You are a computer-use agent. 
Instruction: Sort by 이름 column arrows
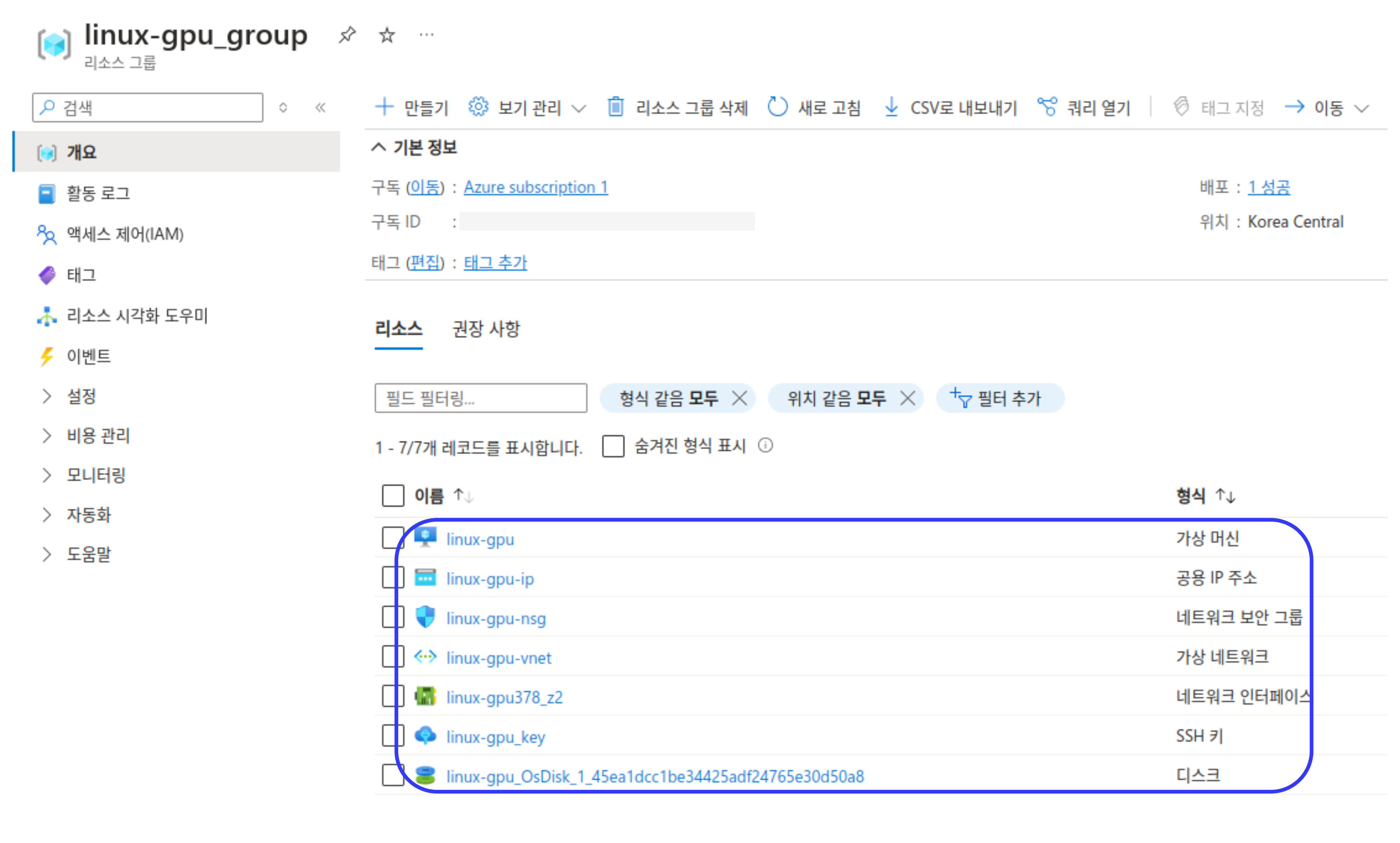(464, 496)
